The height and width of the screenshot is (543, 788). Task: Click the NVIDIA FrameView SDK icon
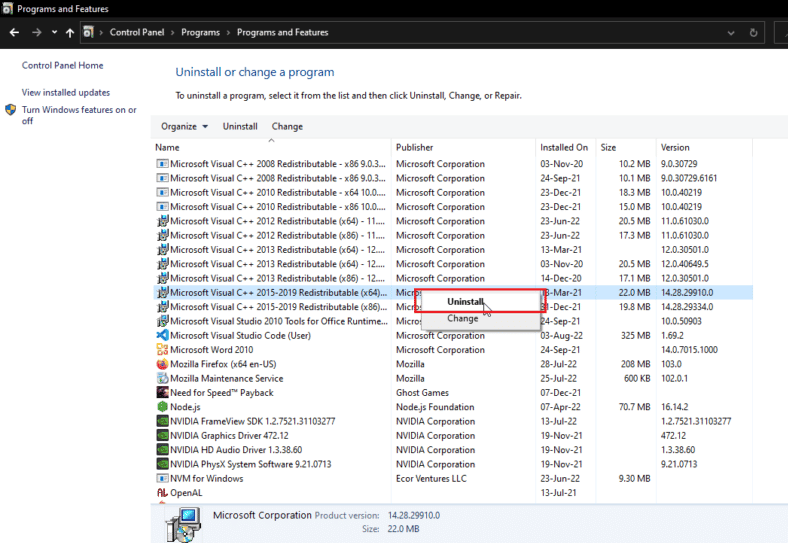pos(162,421)
